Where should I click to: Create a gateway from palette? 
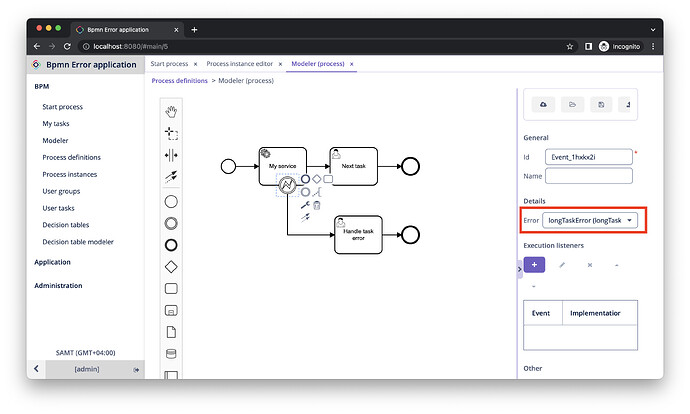click(171, 267)
